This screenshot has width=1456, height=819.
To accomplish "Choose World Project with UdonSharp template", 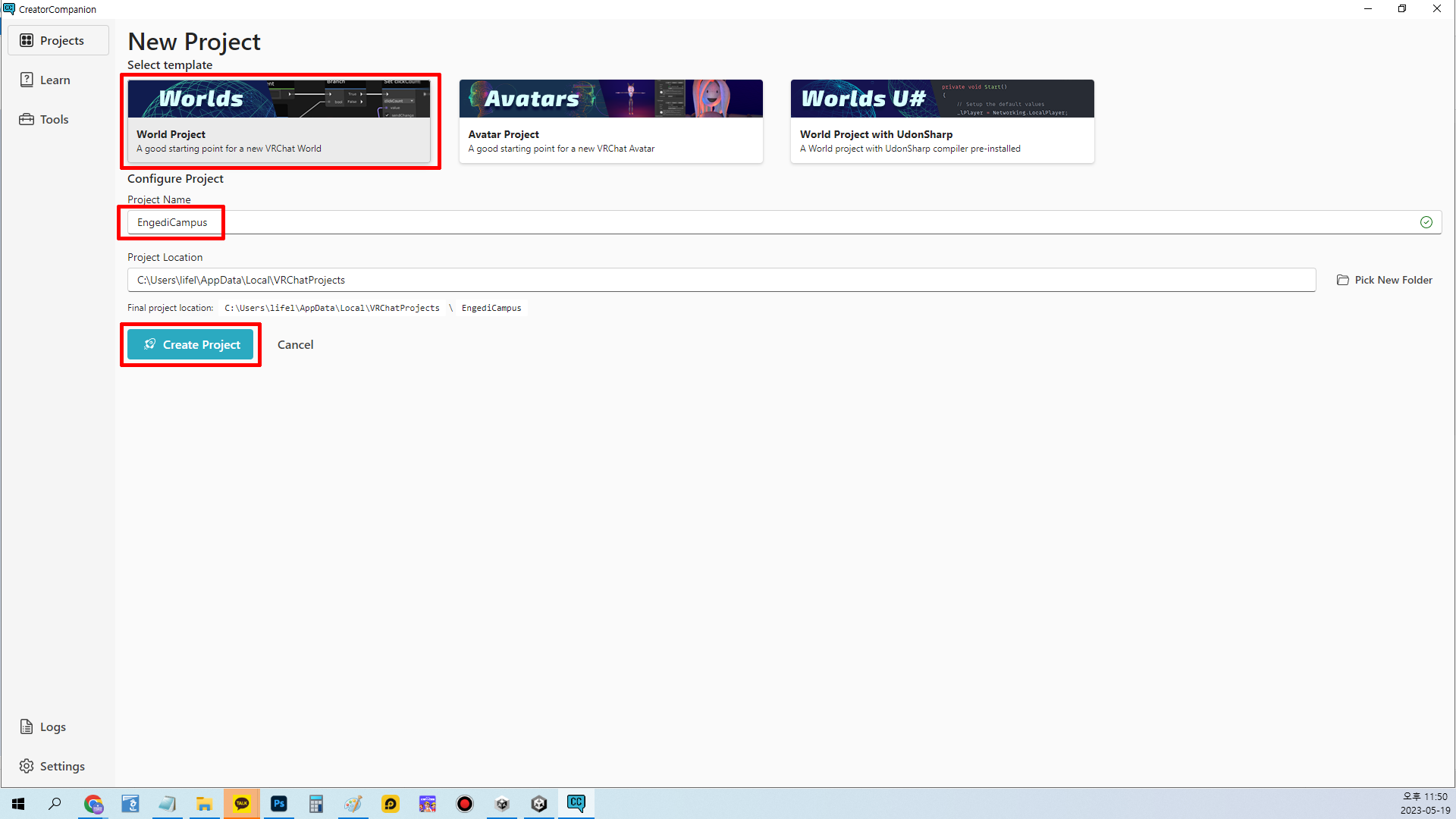I will click(942, 121).
